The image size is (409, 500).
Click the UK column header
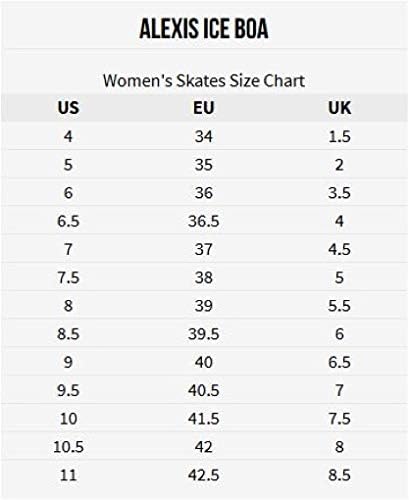point(339,108)
